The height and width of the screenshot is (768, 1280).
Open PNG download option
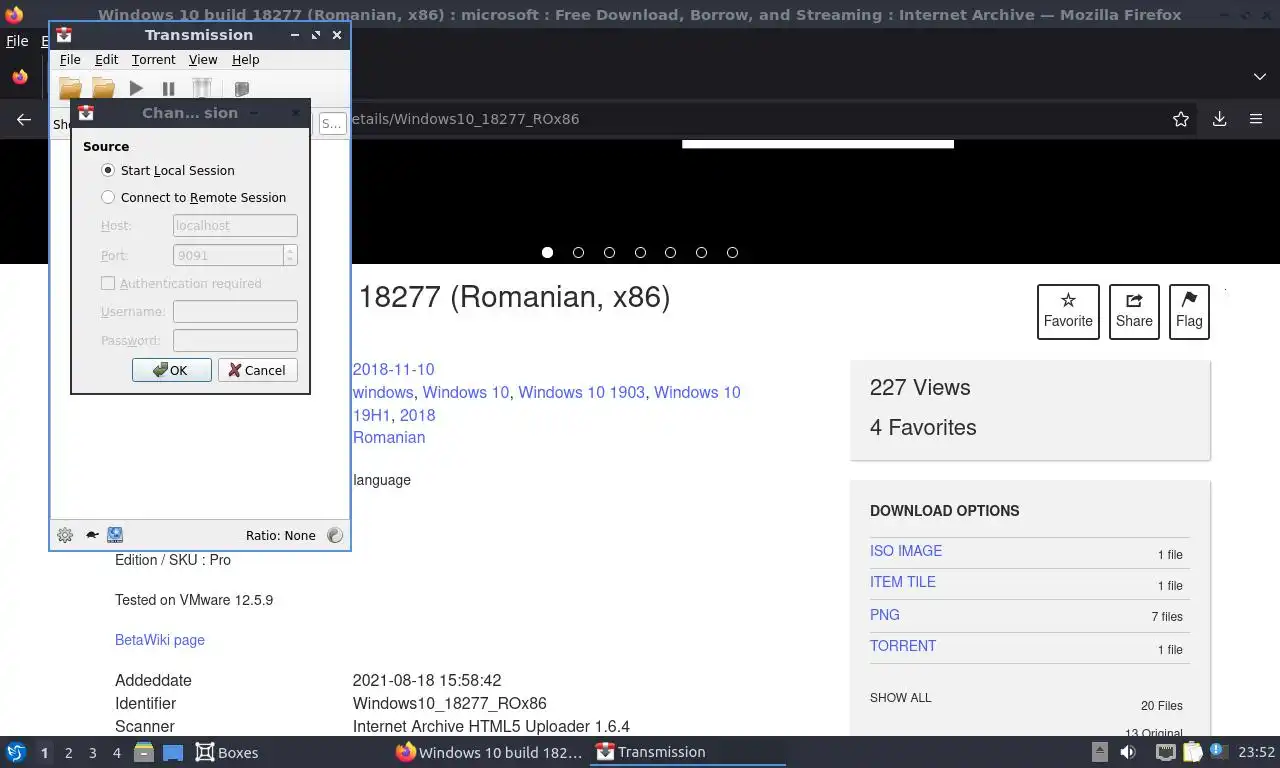coord(885,615)
